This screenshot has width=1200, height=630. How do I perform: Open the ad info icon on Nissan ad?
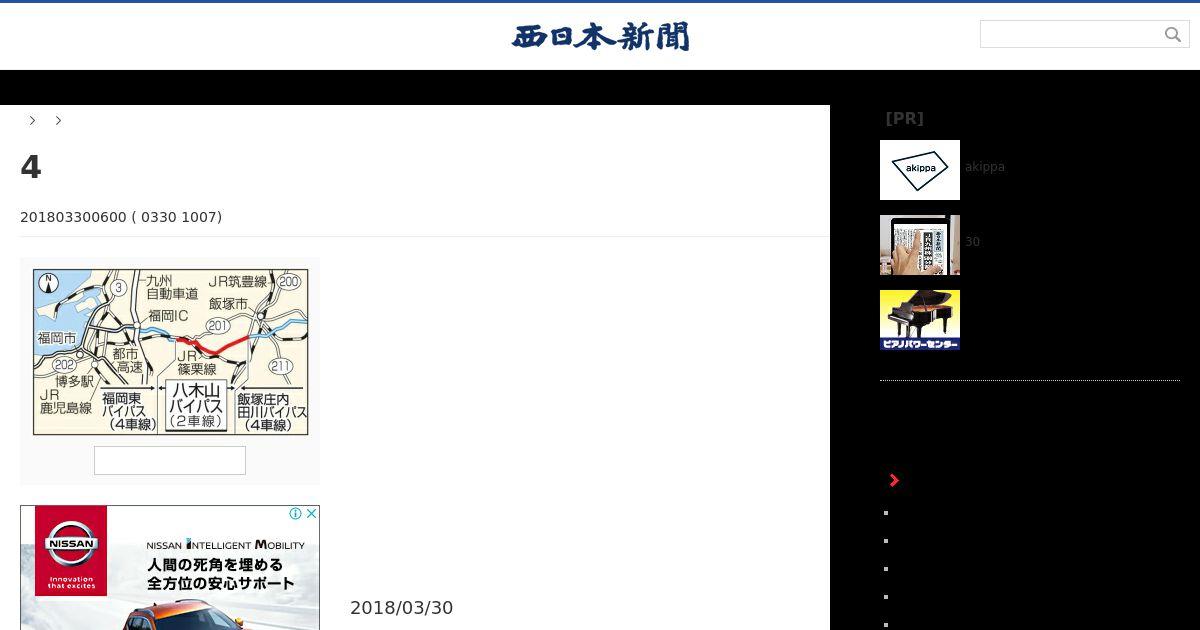295,513
